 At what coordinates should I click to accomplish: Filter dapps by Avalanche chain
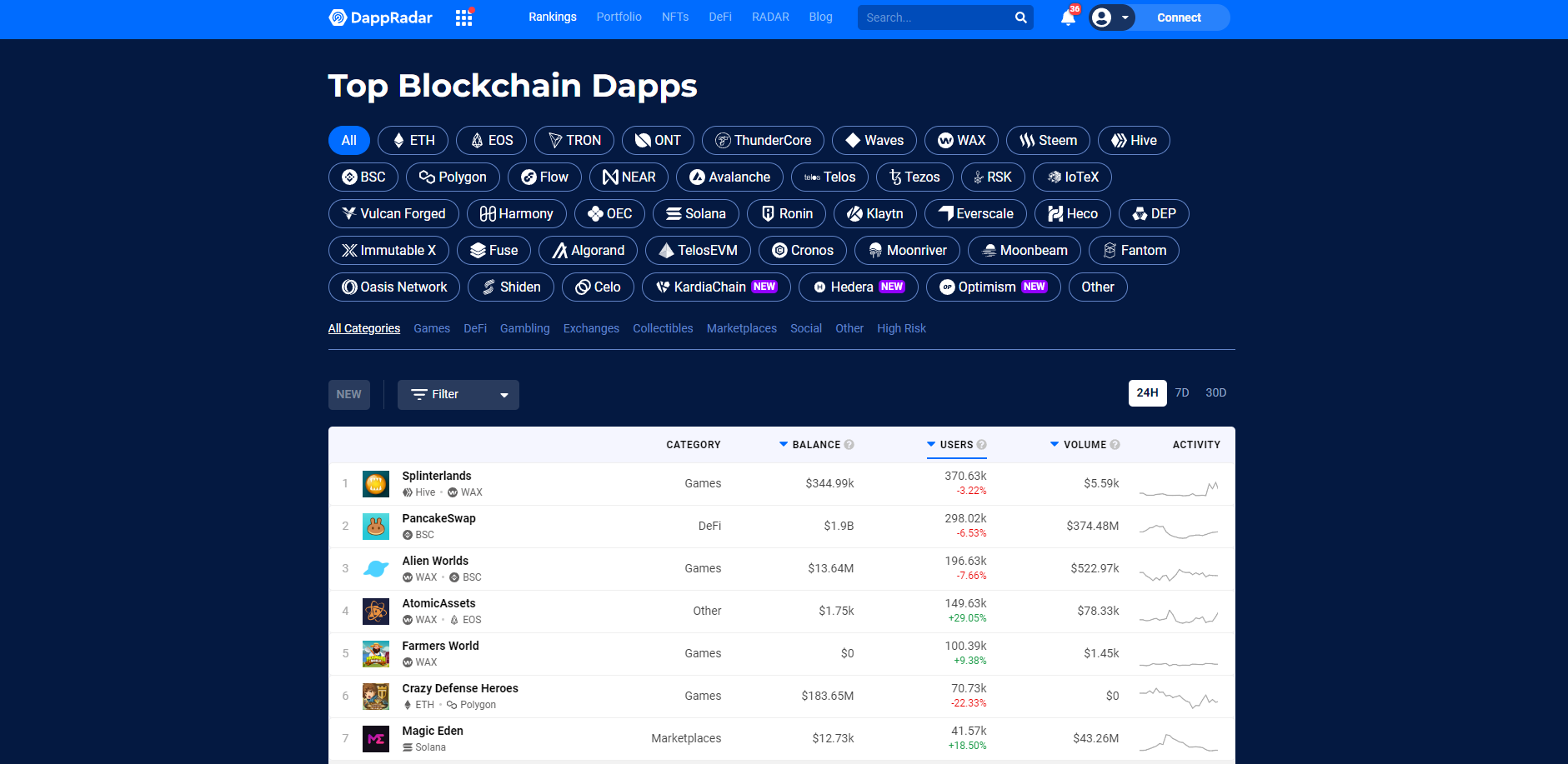coord(729,177)
